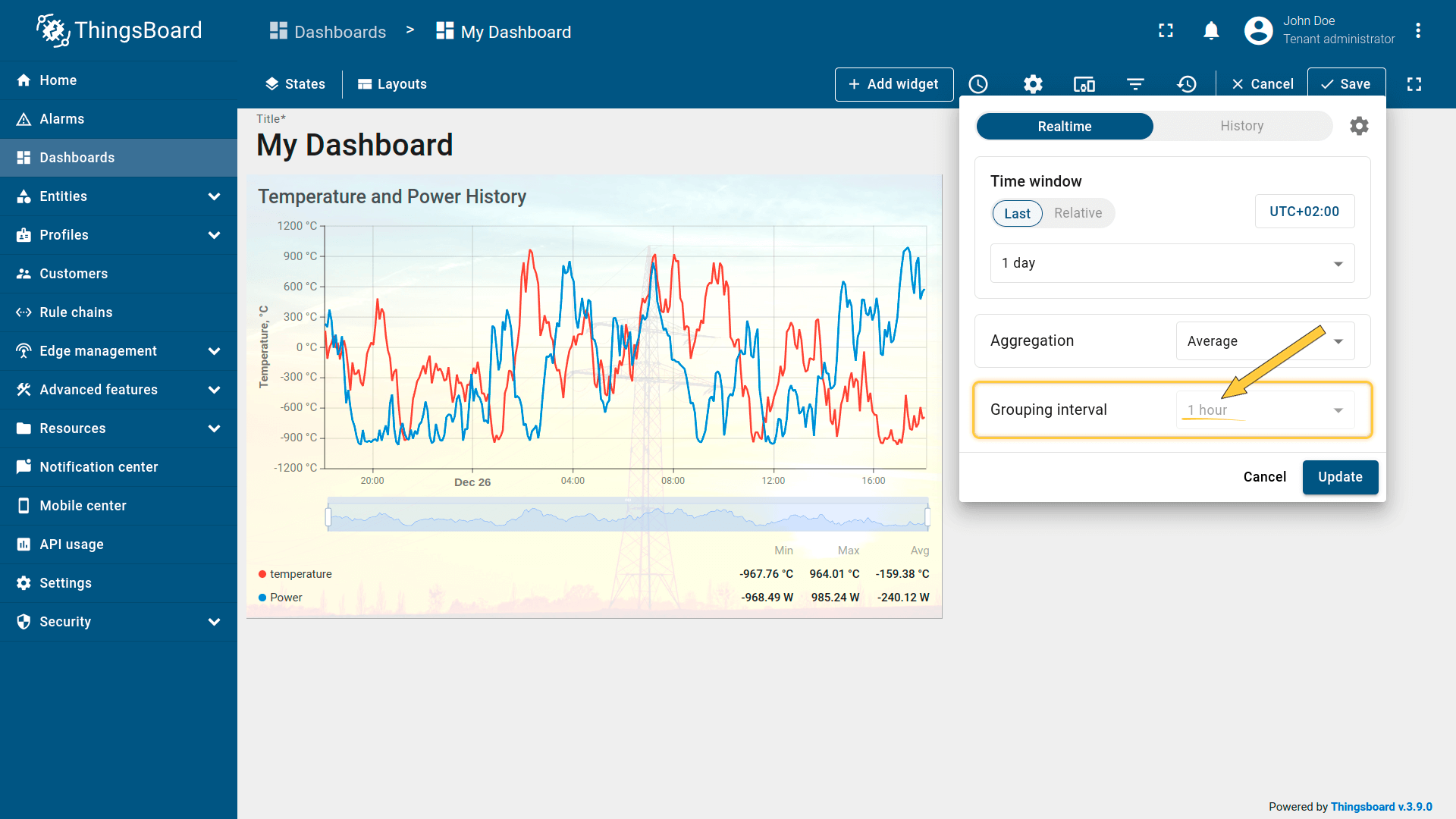Go to Alarms sidebar item

62,119
